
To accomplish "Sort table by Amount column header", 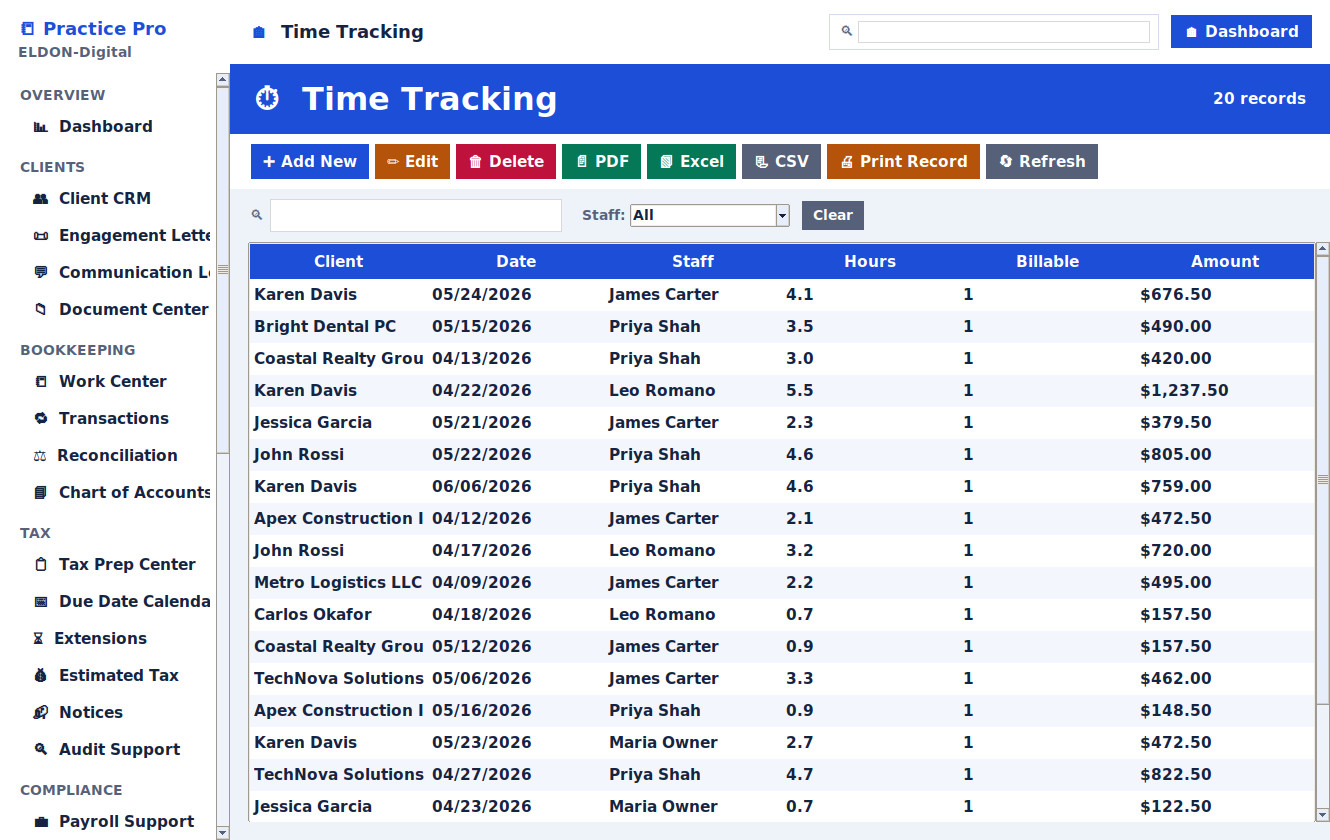I will click(1225, 262).
